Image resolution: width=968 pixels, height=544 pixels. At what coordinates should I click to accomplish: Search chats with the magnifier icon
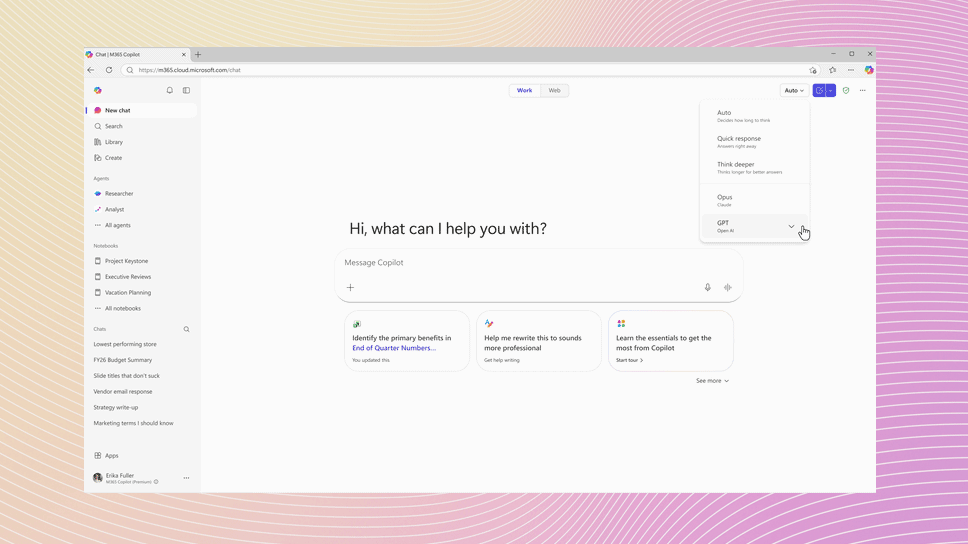(x=186, y=329)
